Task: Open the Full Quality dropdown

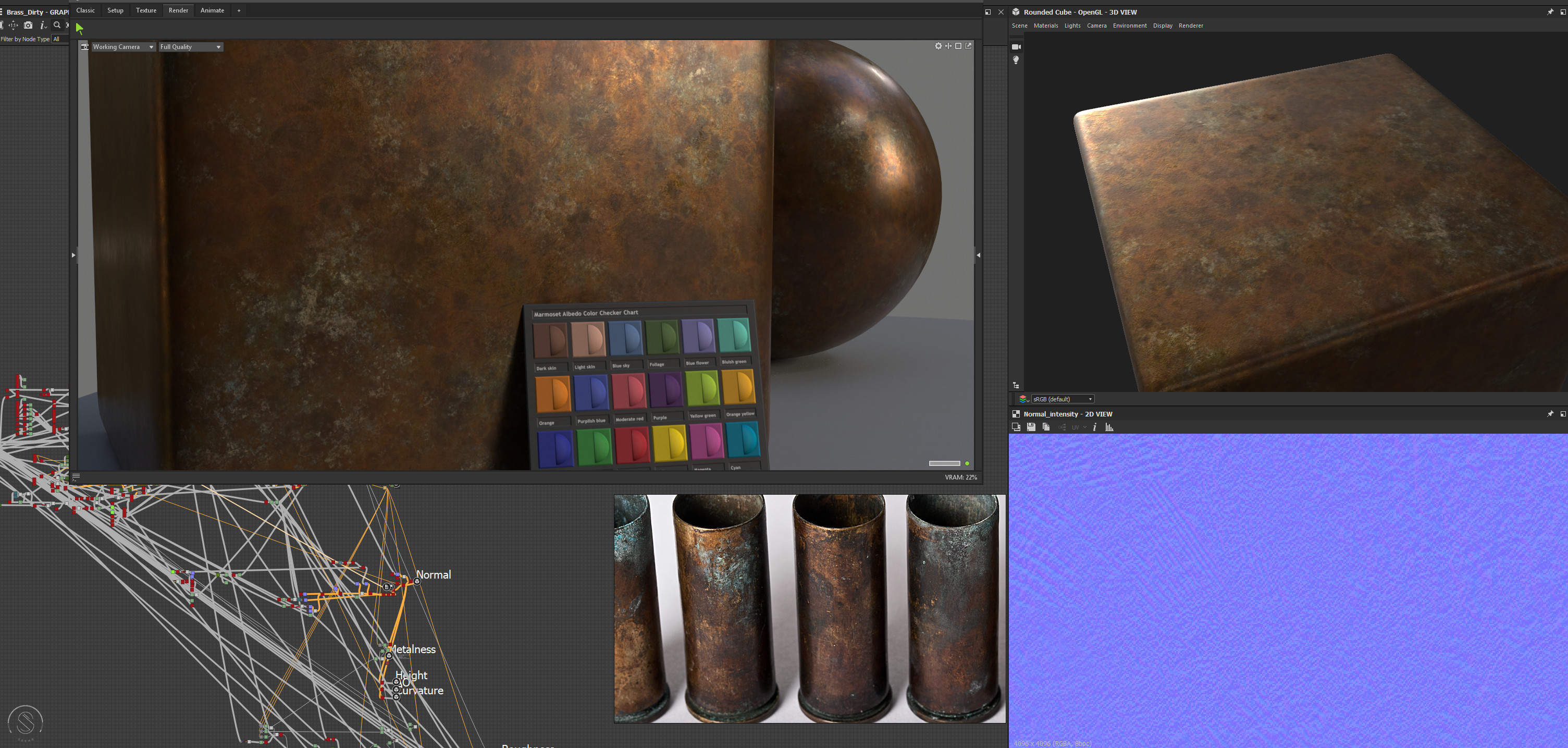Action: point(191,47)
